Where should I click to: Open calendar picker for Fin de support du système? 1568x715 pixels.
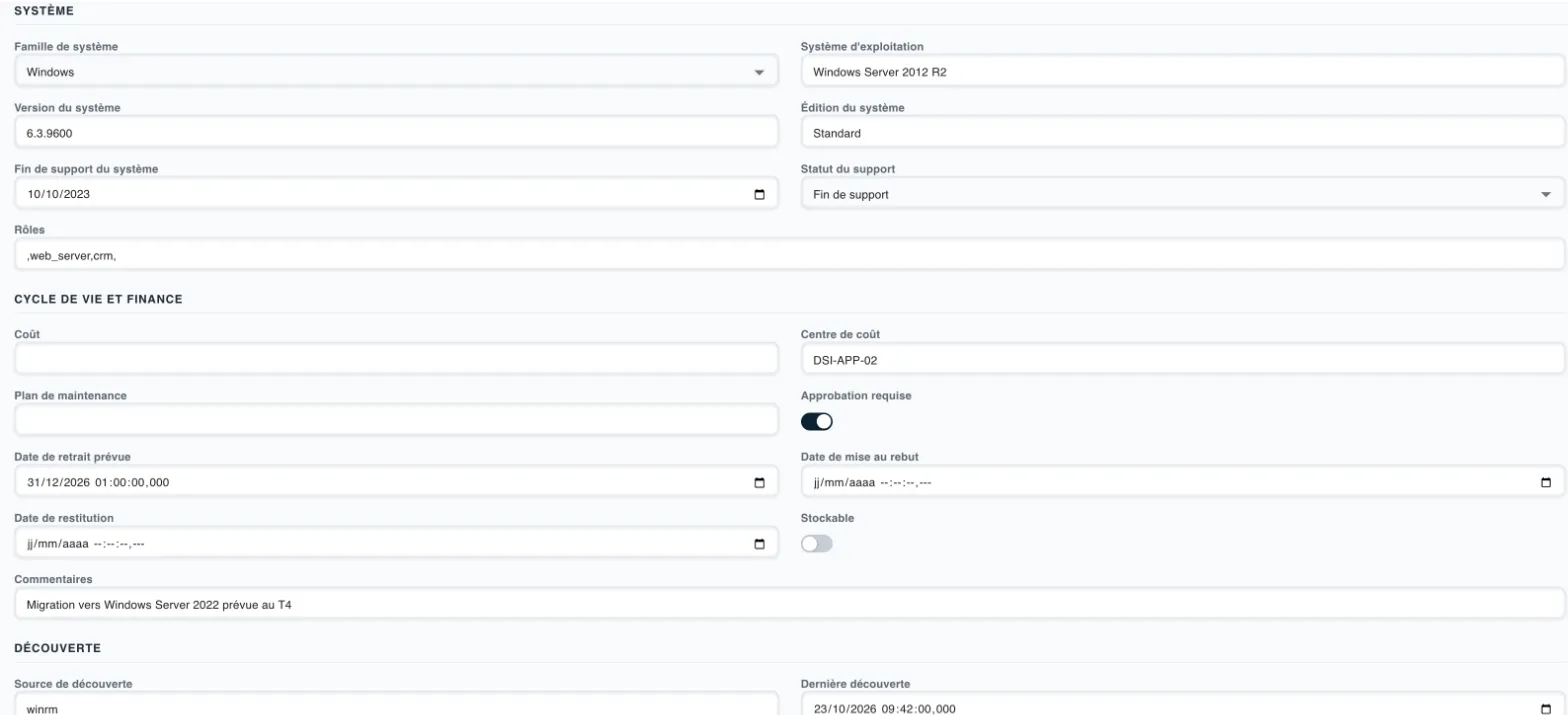click(x=759, y=195)
